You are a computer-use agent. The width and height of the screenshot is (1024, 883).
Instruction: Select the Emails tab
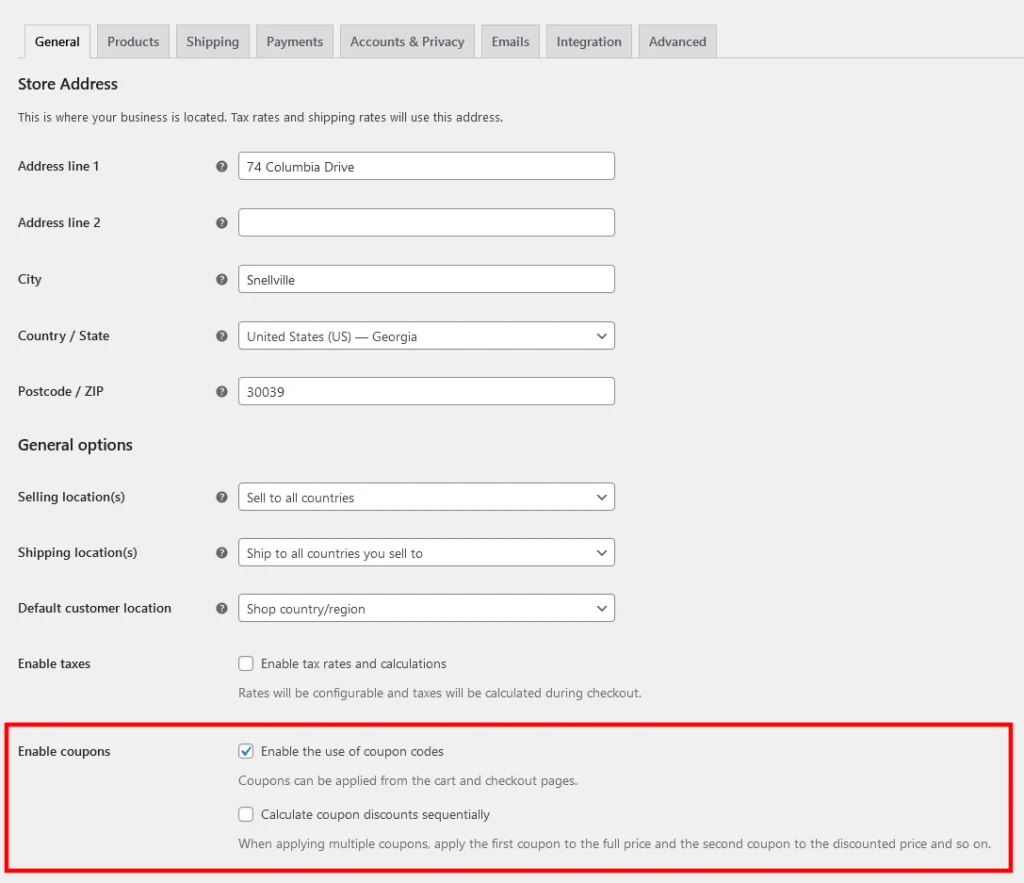pos(510,41)
